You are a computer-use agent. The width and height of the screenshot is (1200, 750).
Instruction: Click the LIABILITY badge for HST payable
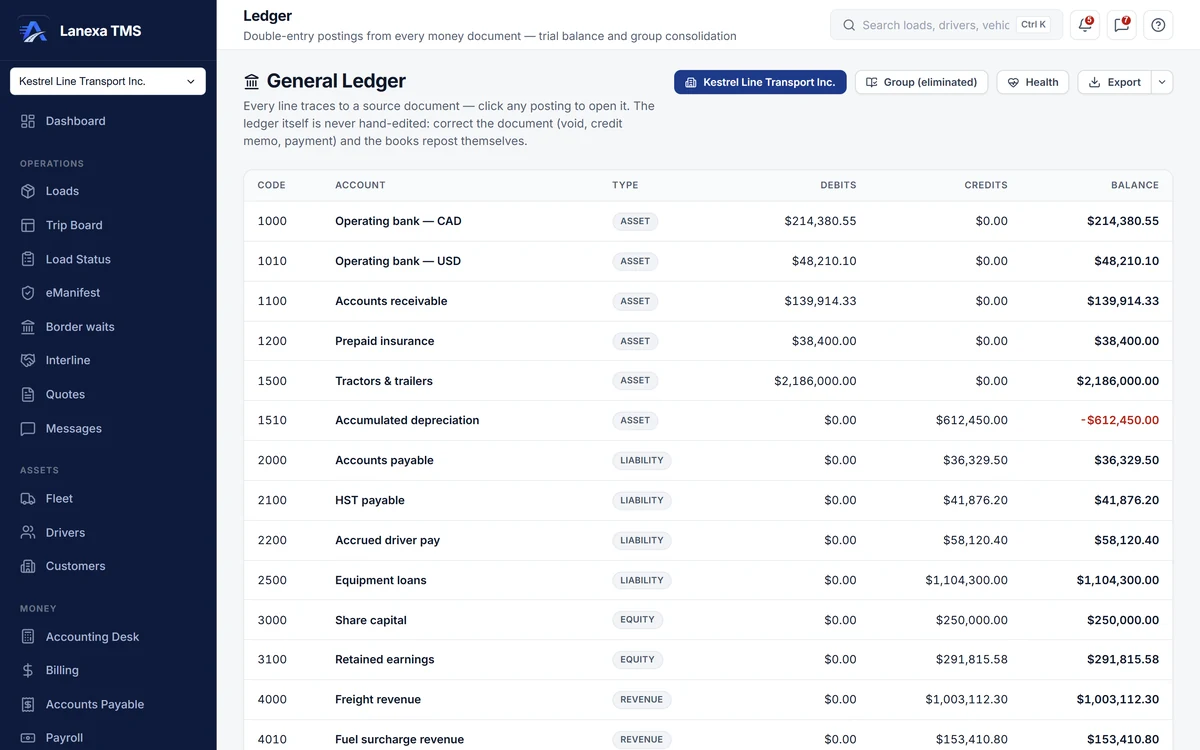click(x=642, y=500)
